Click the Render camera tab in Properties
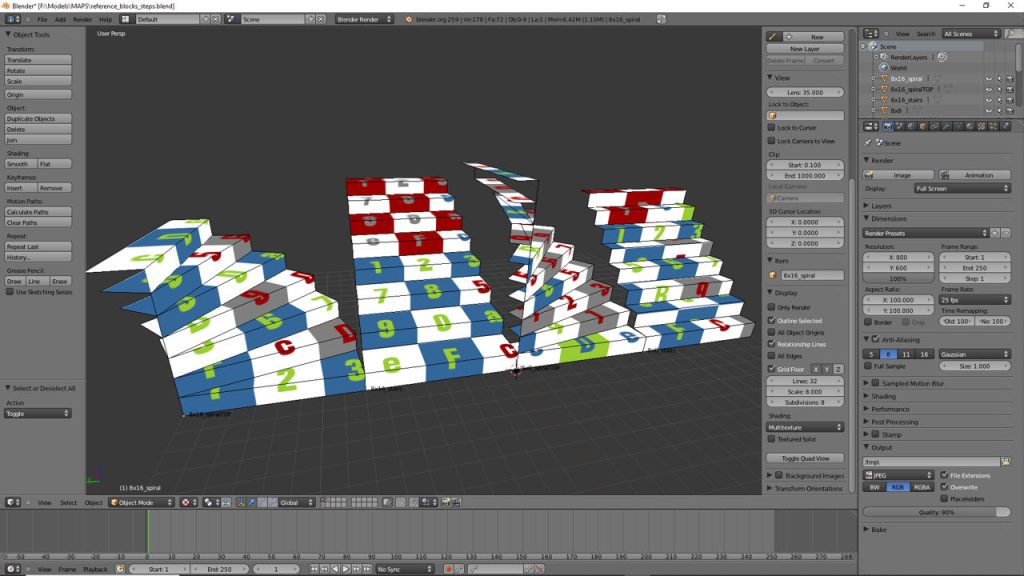 click(889, 126)
